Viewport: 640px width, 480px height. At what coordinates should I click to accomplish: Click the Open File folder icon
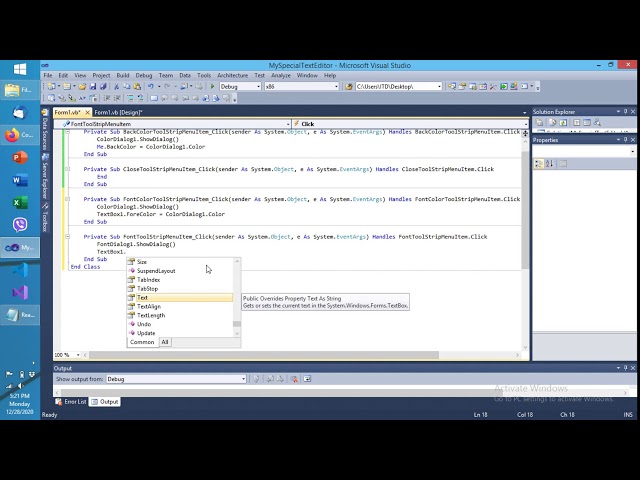click(x=82, y=87)
